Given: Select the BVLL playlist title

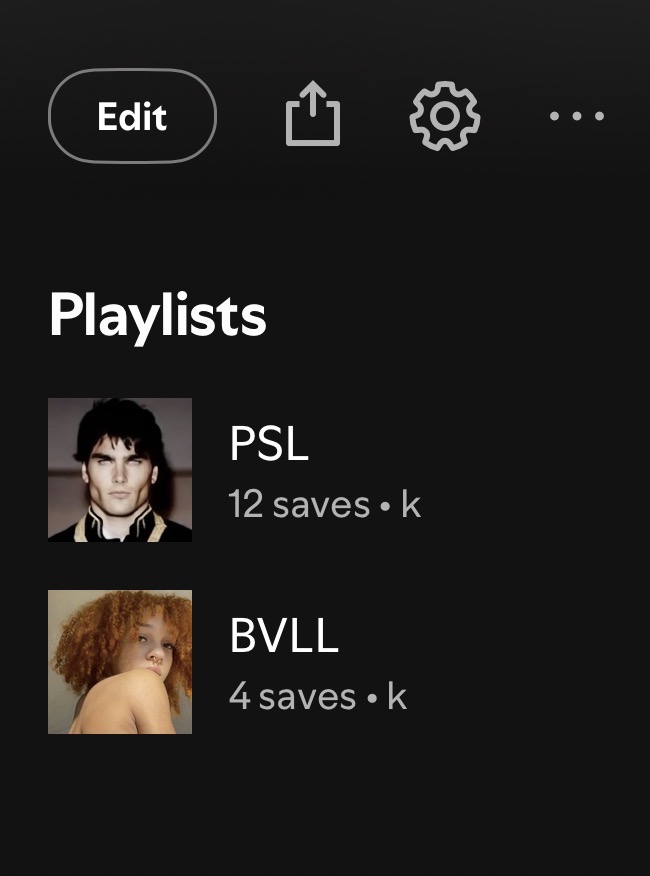Looking at the screenshot, I should [284, 636].
